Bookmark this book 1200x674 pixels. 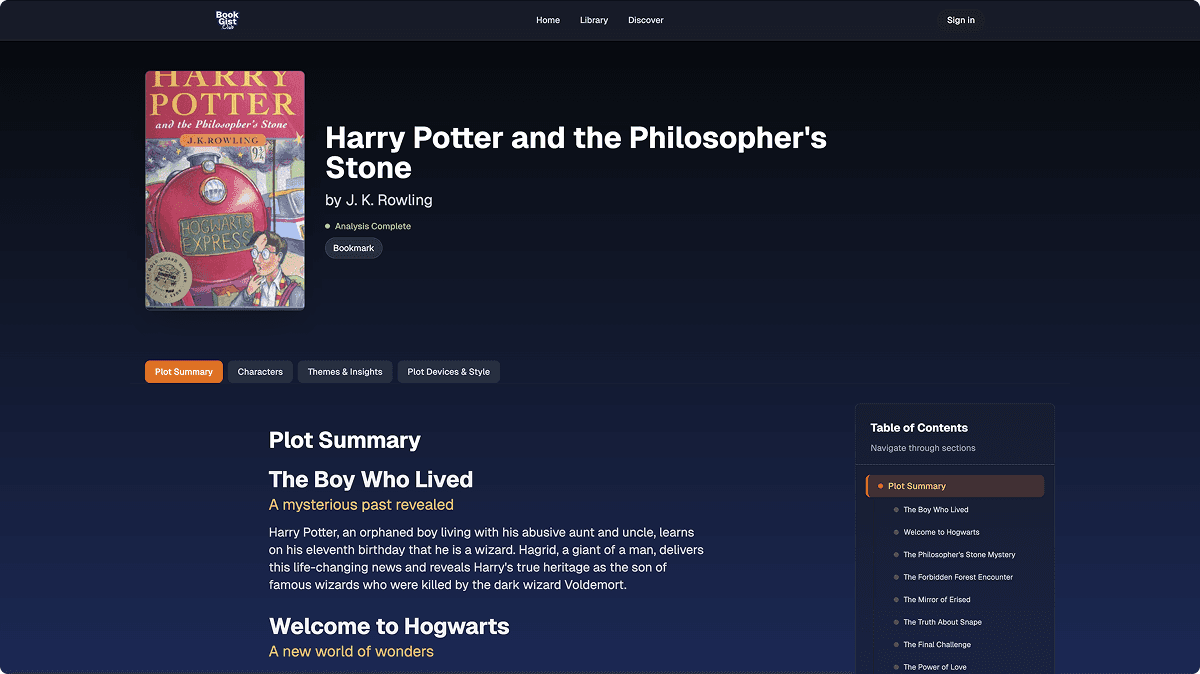click(354, 248)
